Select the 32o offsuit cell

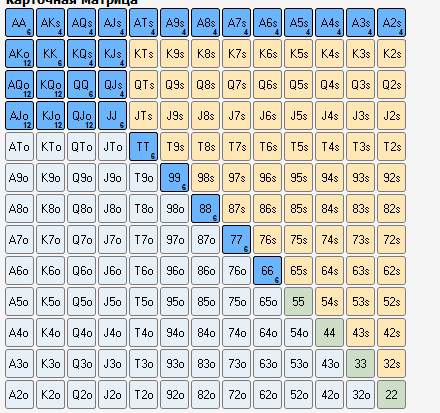coord(360,395)
